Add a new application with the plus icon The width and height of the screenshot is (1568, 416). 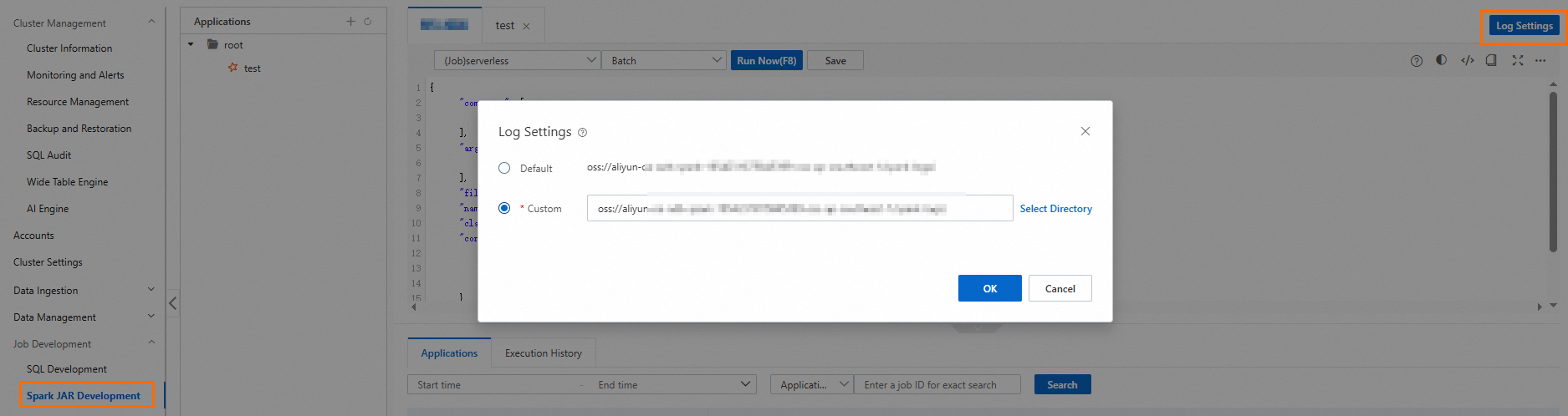350,22
